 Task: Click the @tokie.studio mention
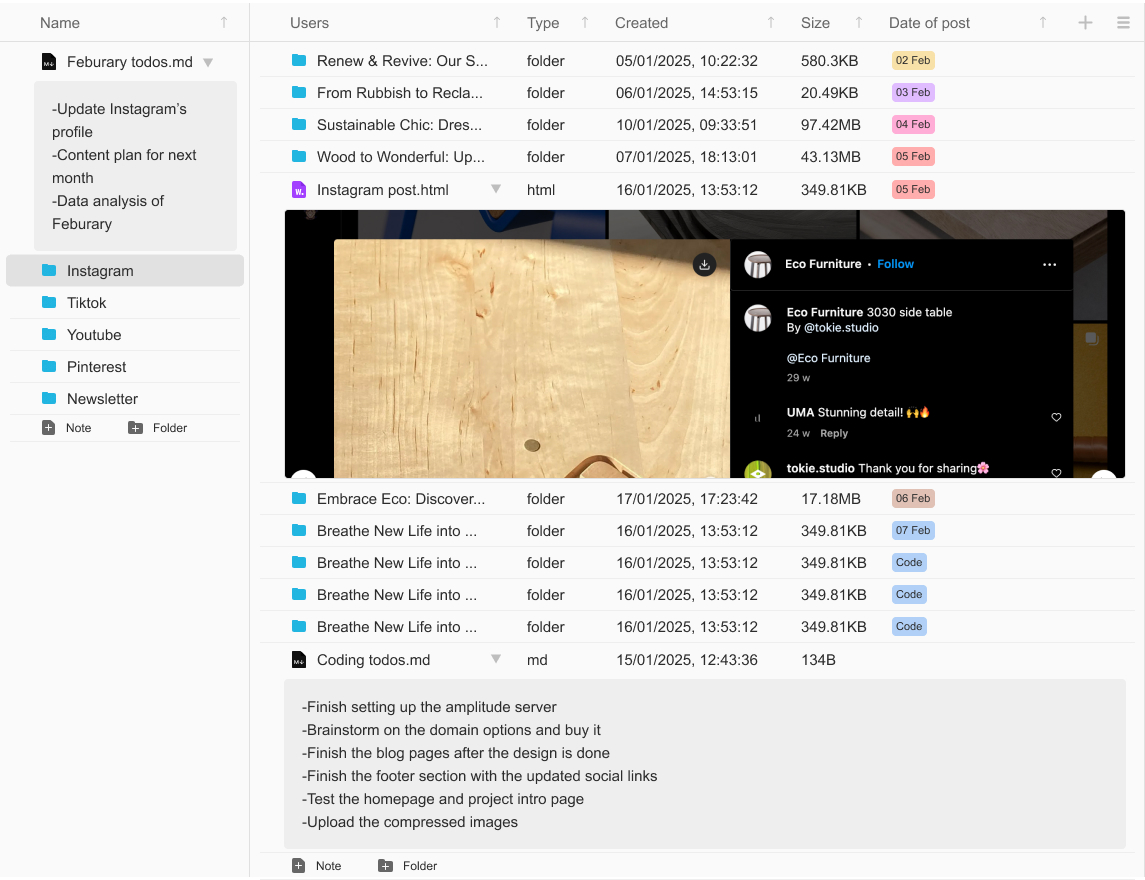841,328
